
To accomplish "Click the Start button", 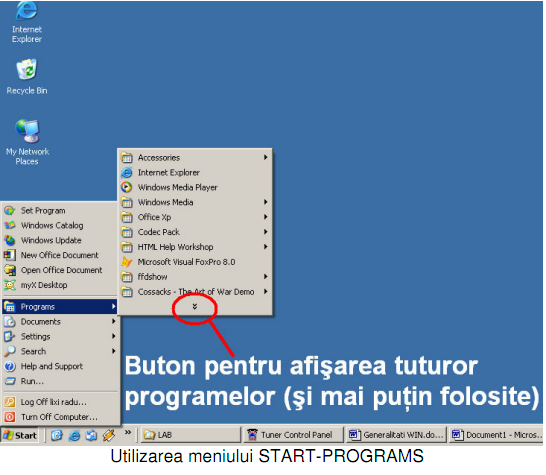I will click(x=20, y=435).
